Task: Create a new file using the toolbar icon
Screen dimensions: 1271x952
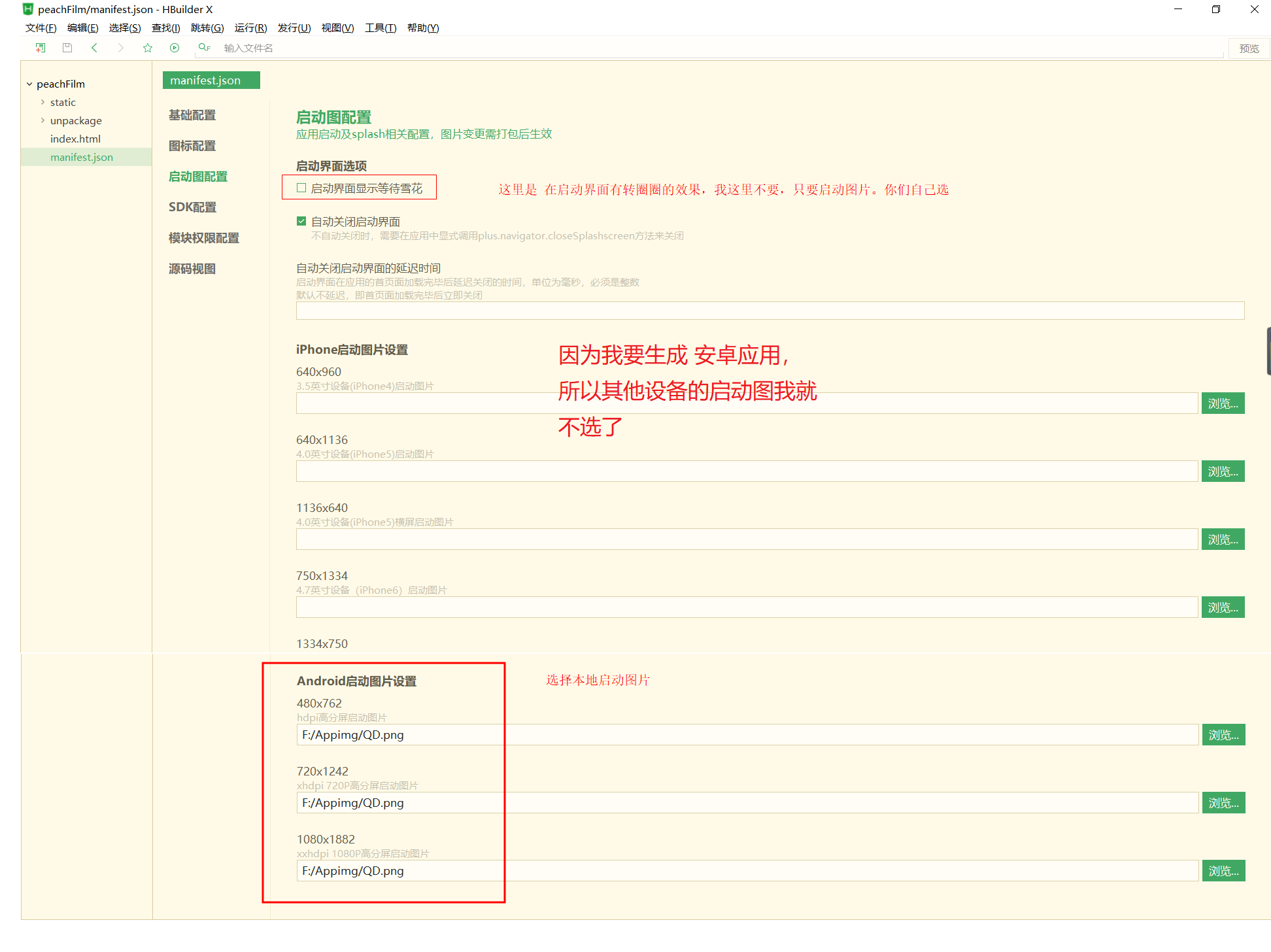Action: pyautogui.click(x=40, y=47)
